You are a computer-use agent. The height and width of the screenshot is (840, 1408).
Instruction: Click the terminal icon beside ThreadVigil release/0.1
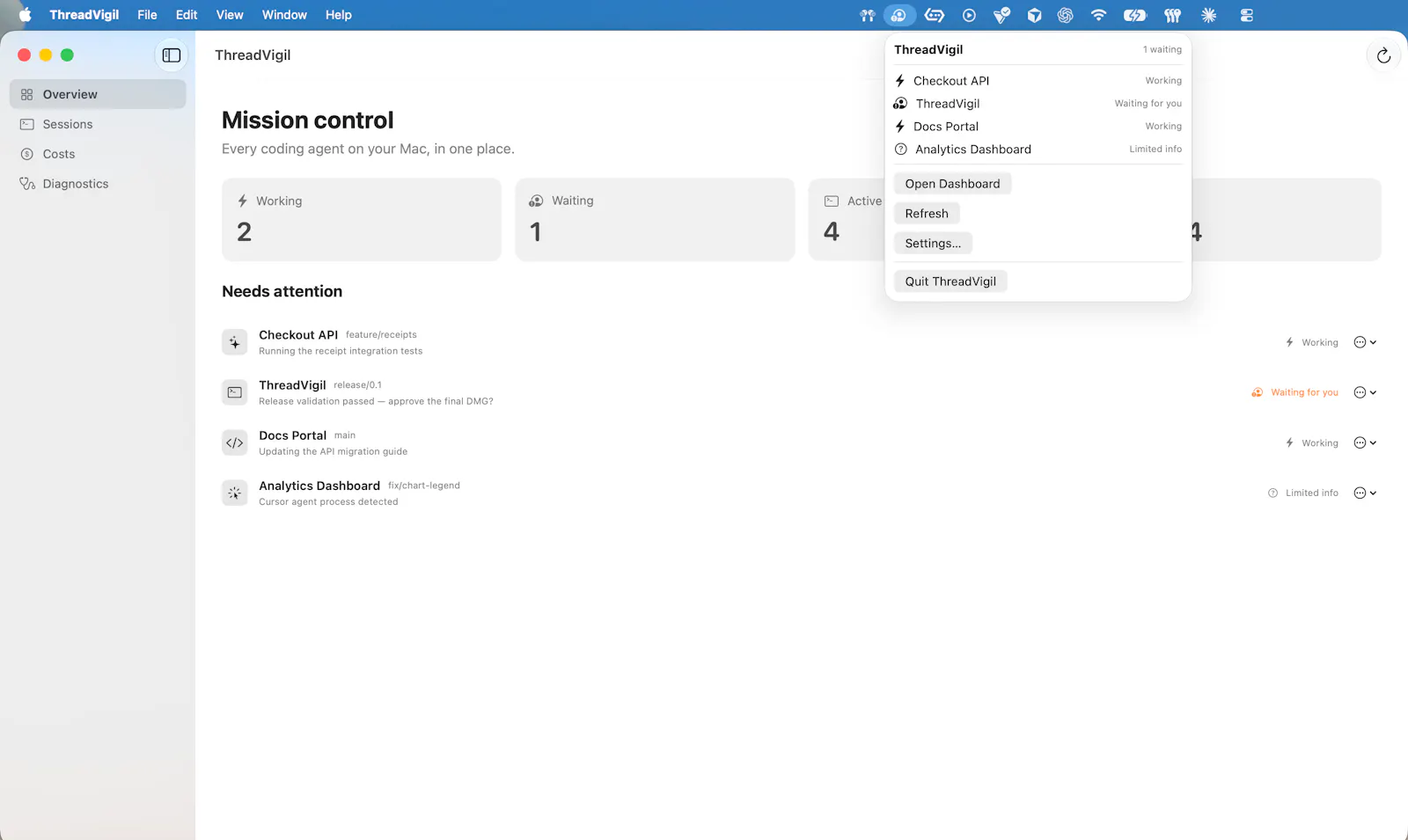point(234,392)
